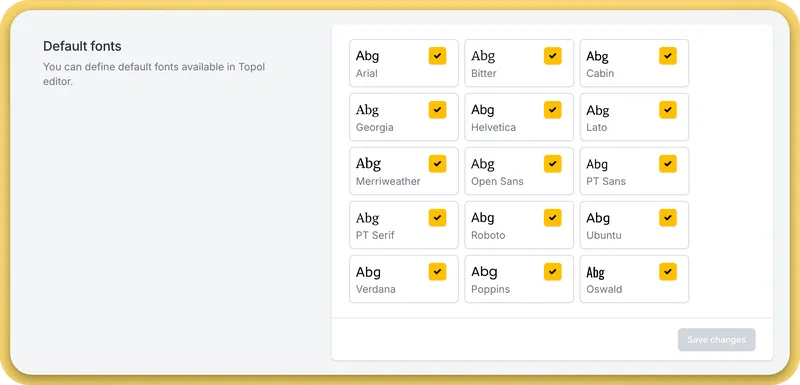Click the Verdana font name label
This screenshot has height=385, width=800.
tap(376, 290)
